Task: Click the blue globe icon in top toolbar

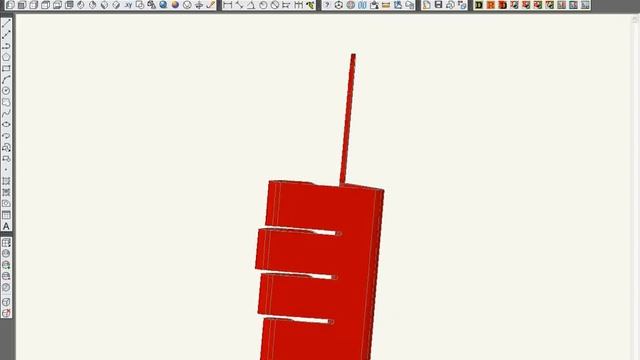Action: coord(163,5)
